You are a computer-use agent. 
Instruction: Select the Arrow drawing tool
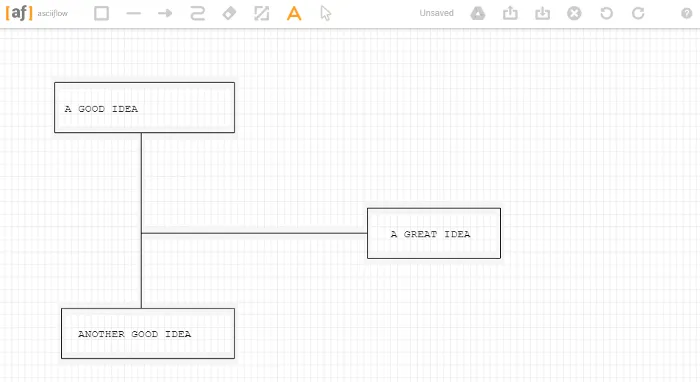point(165,13)
